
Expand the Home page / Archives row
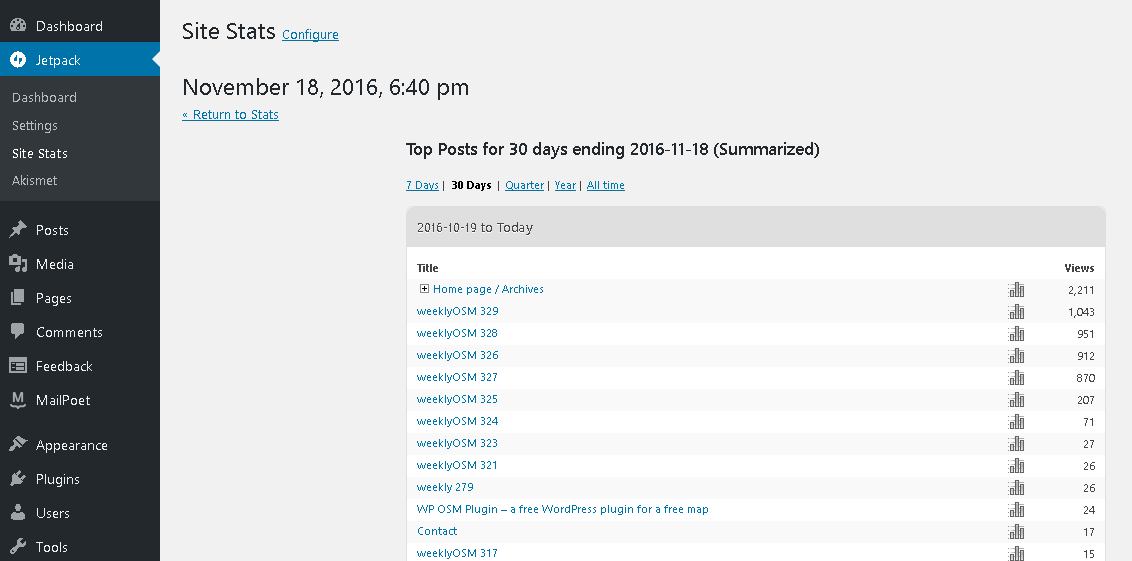click(x=424, y=289)
